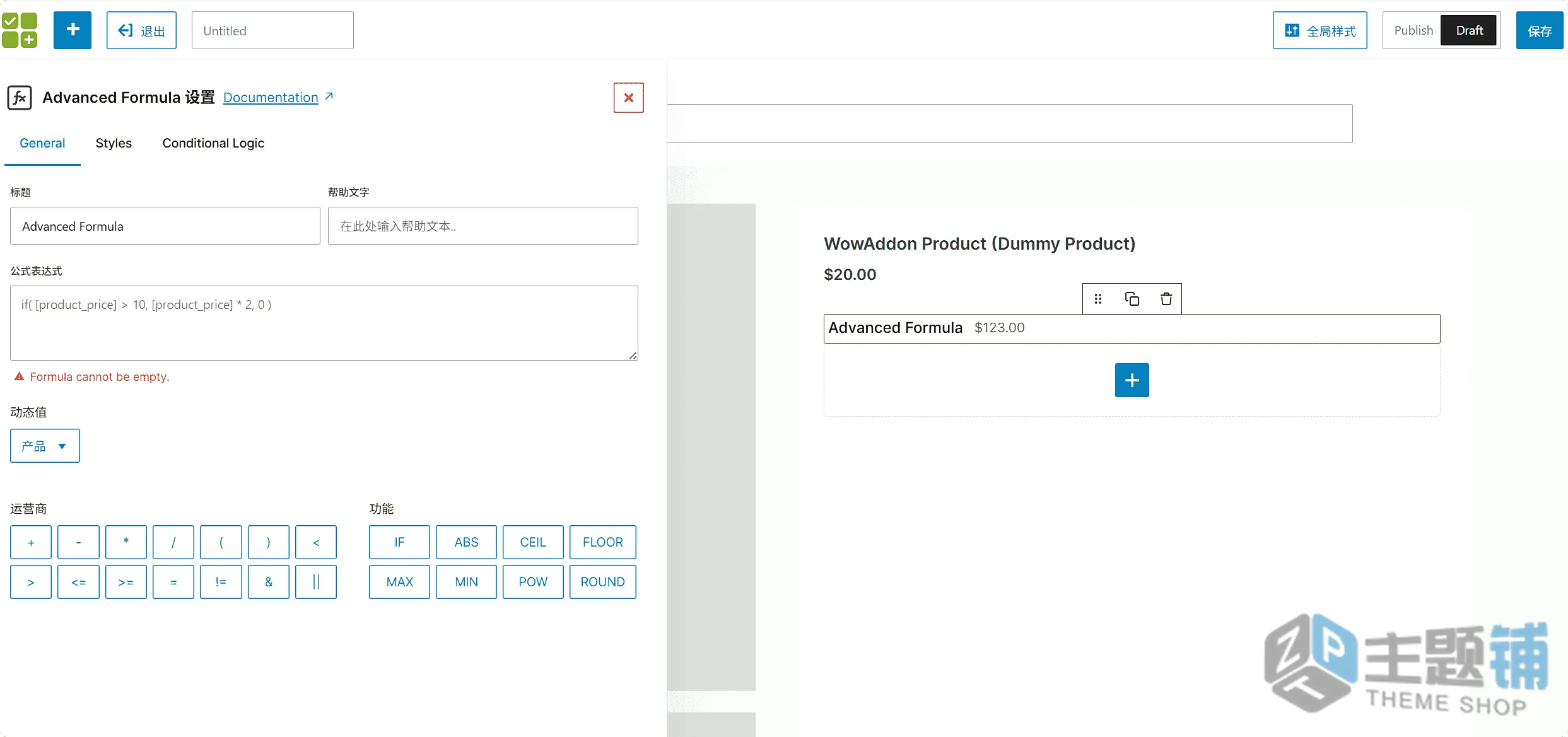The height and width of the screenshot is (737, 1568).
Task: Click the 保存 save button
Action: [1540, 30]
